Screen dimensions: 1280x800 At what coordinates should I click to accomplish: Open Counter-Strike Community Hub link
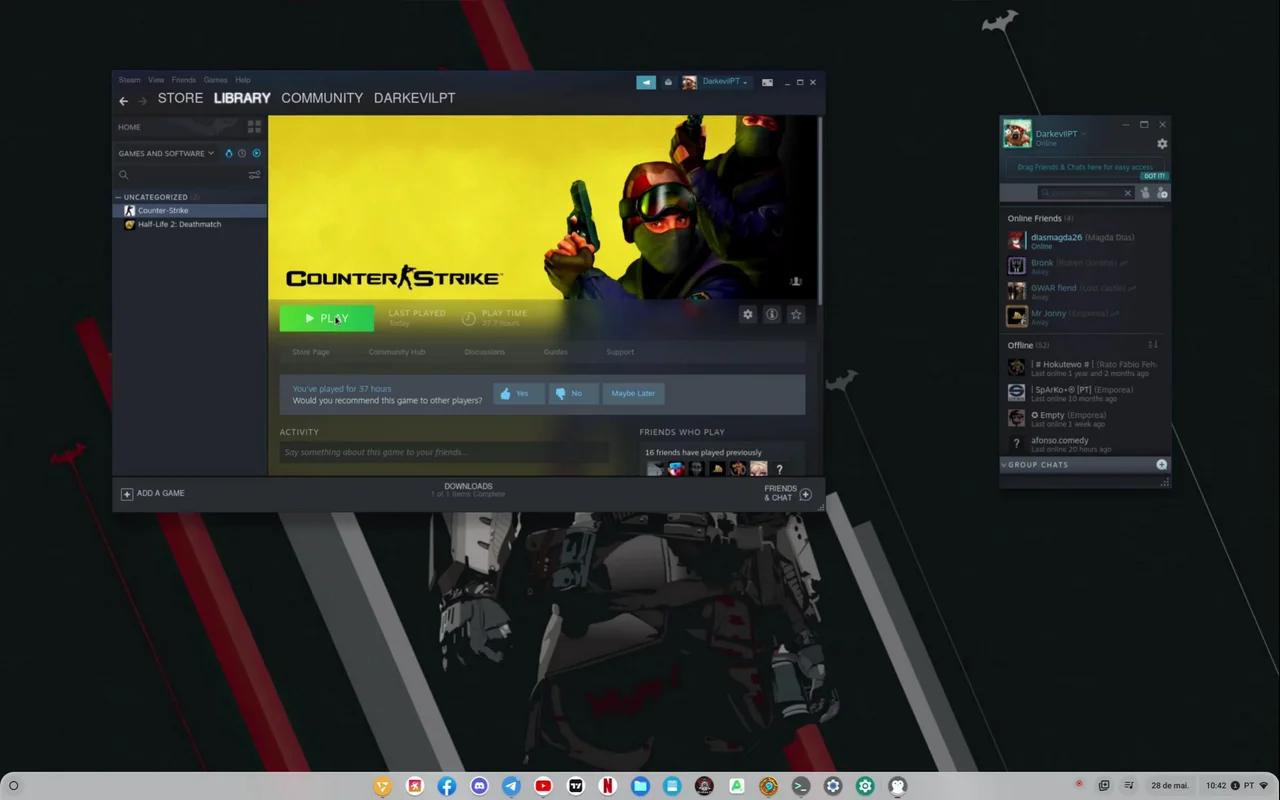point(397,352)
